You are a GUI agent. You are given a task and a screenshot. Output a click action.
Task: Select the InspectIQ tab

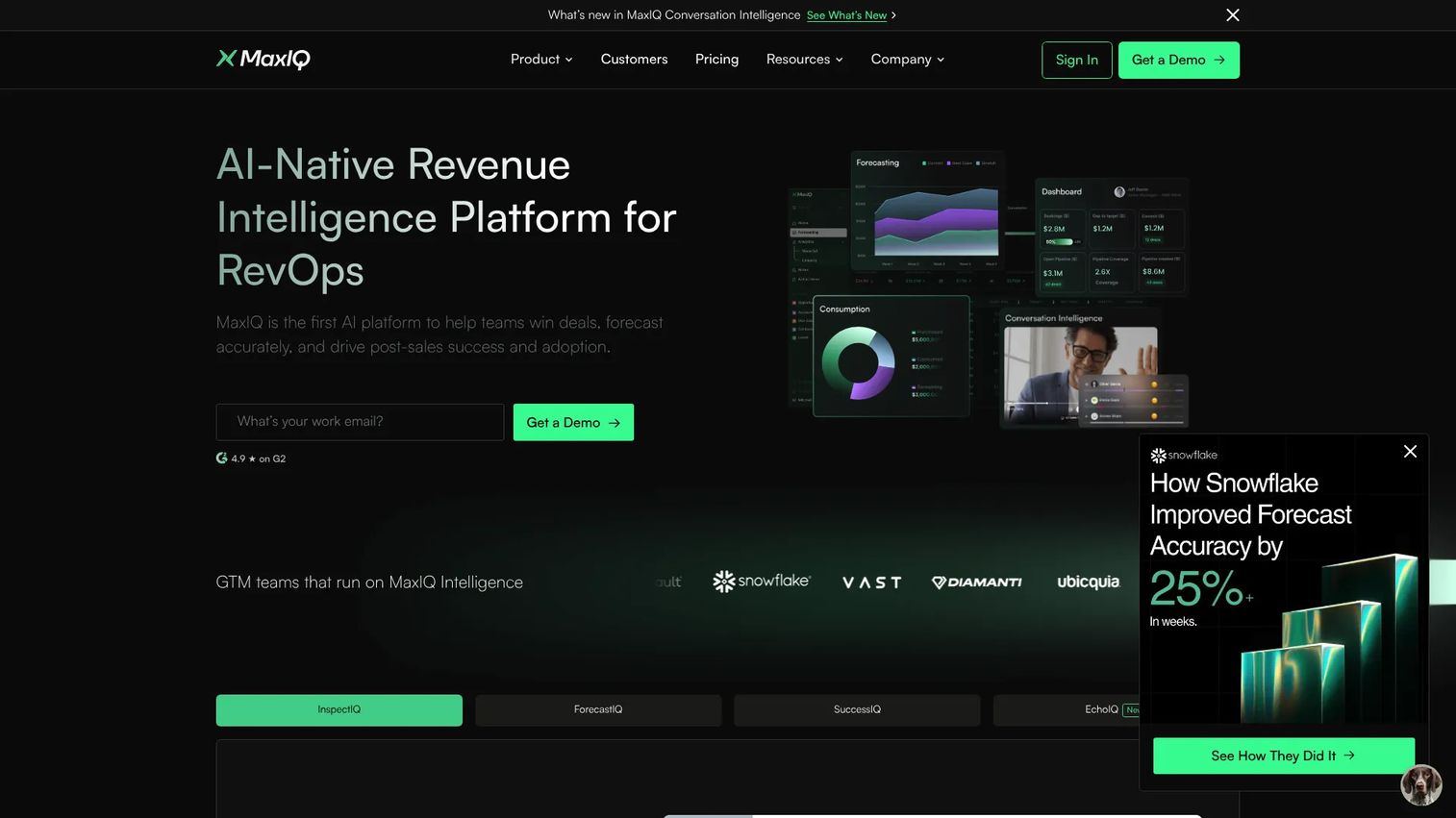339,710
